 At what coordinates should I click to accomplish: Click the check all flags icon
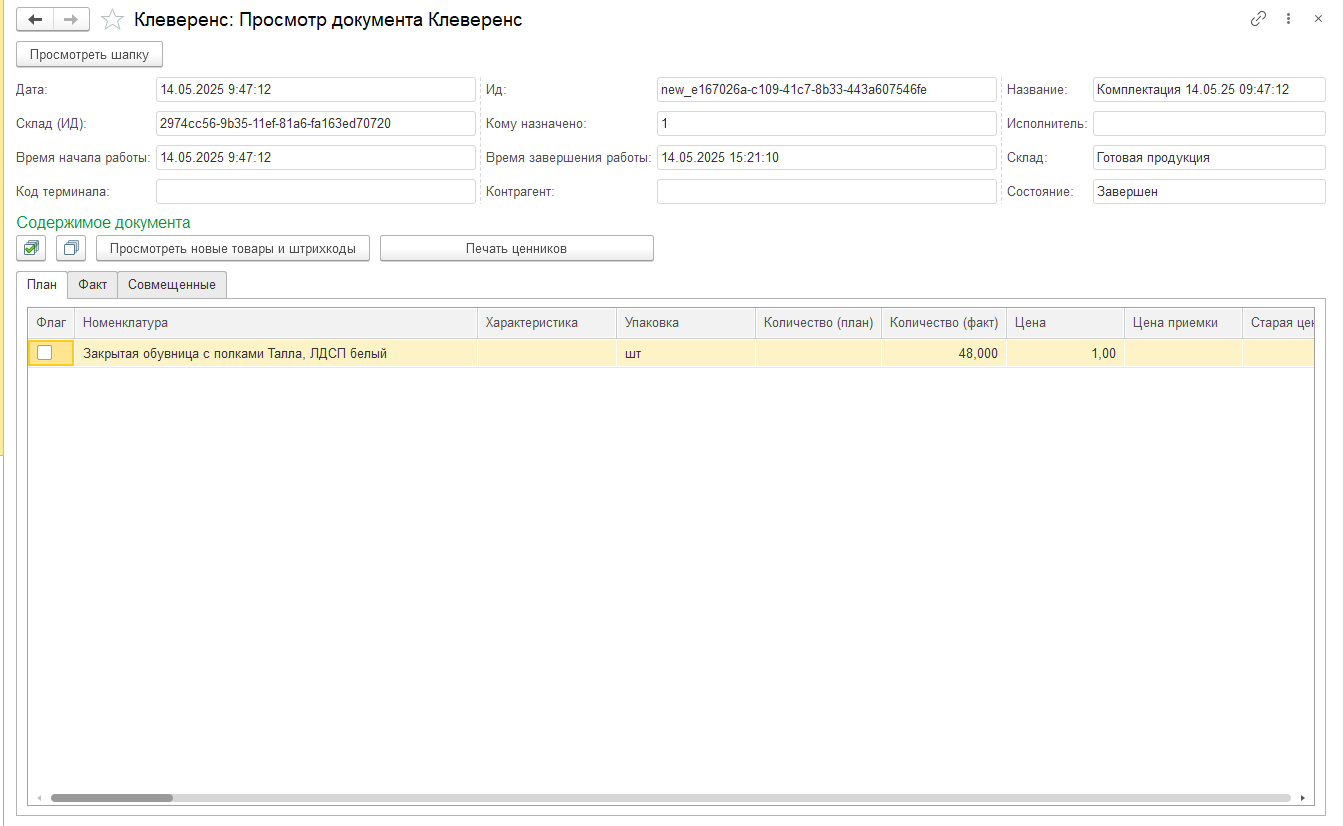tap(32, 248)
